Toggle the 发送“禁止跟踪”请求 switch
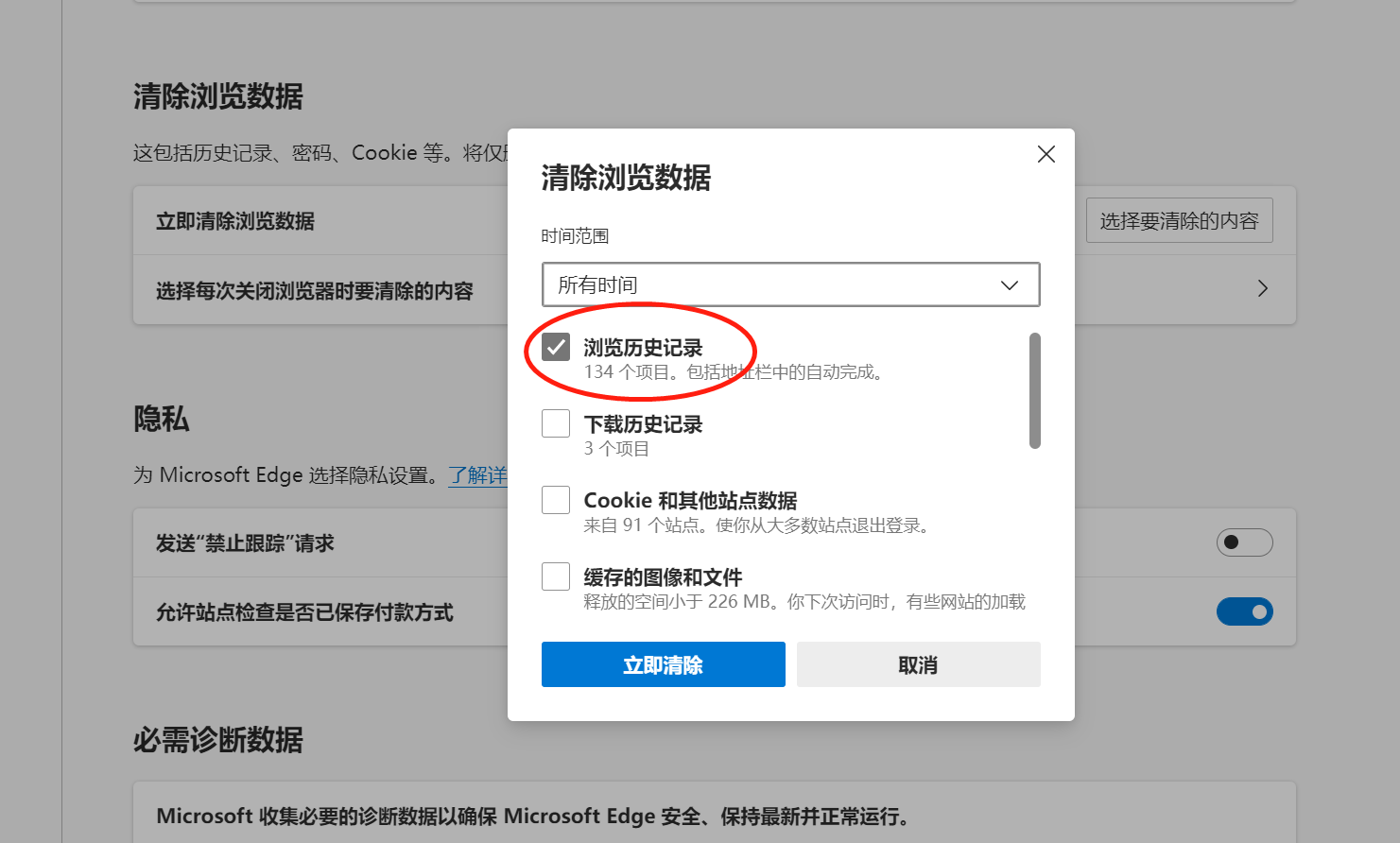 click(x=1244, y=542)
